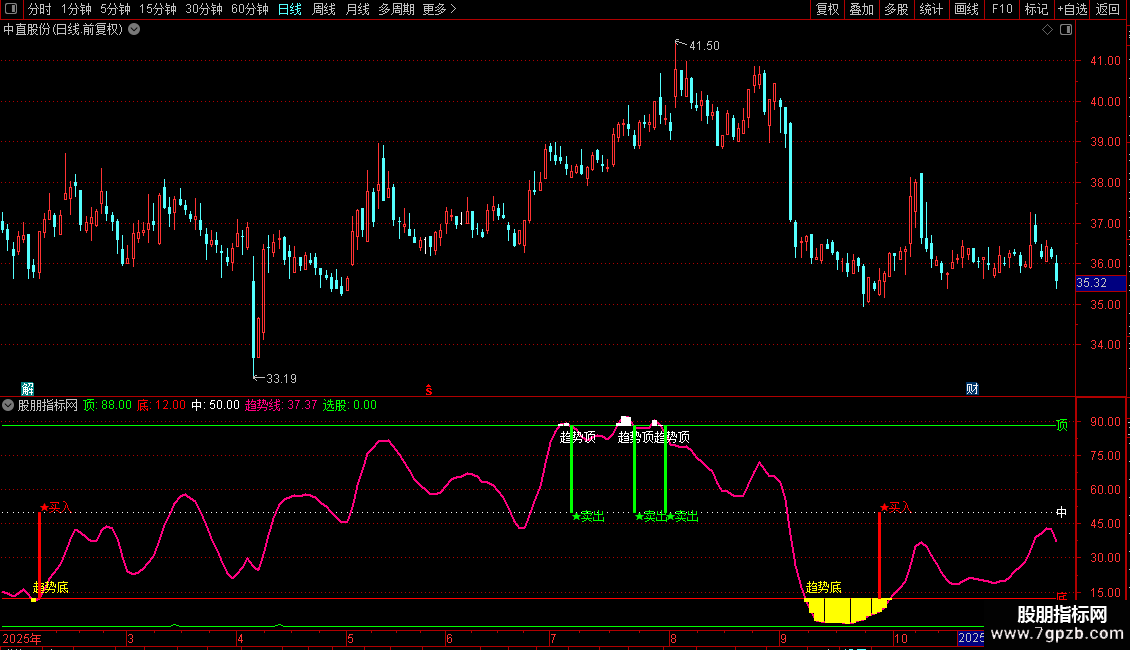Click month 7 on time axis
Image resolution: width=1130 pixels, height=650 pixels.
click(x=553, y=638)
